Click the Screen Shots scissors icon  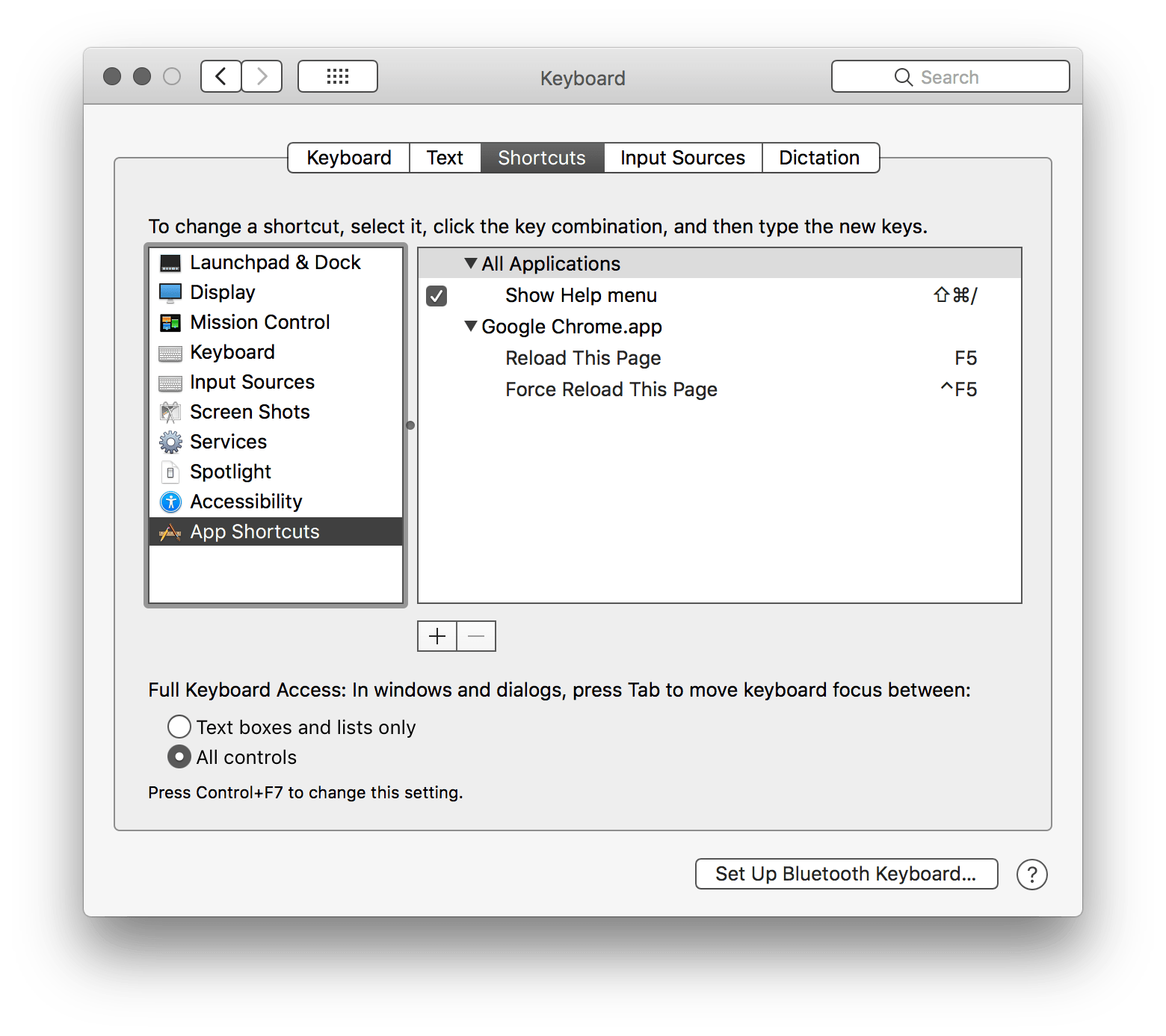pos(170,412)
